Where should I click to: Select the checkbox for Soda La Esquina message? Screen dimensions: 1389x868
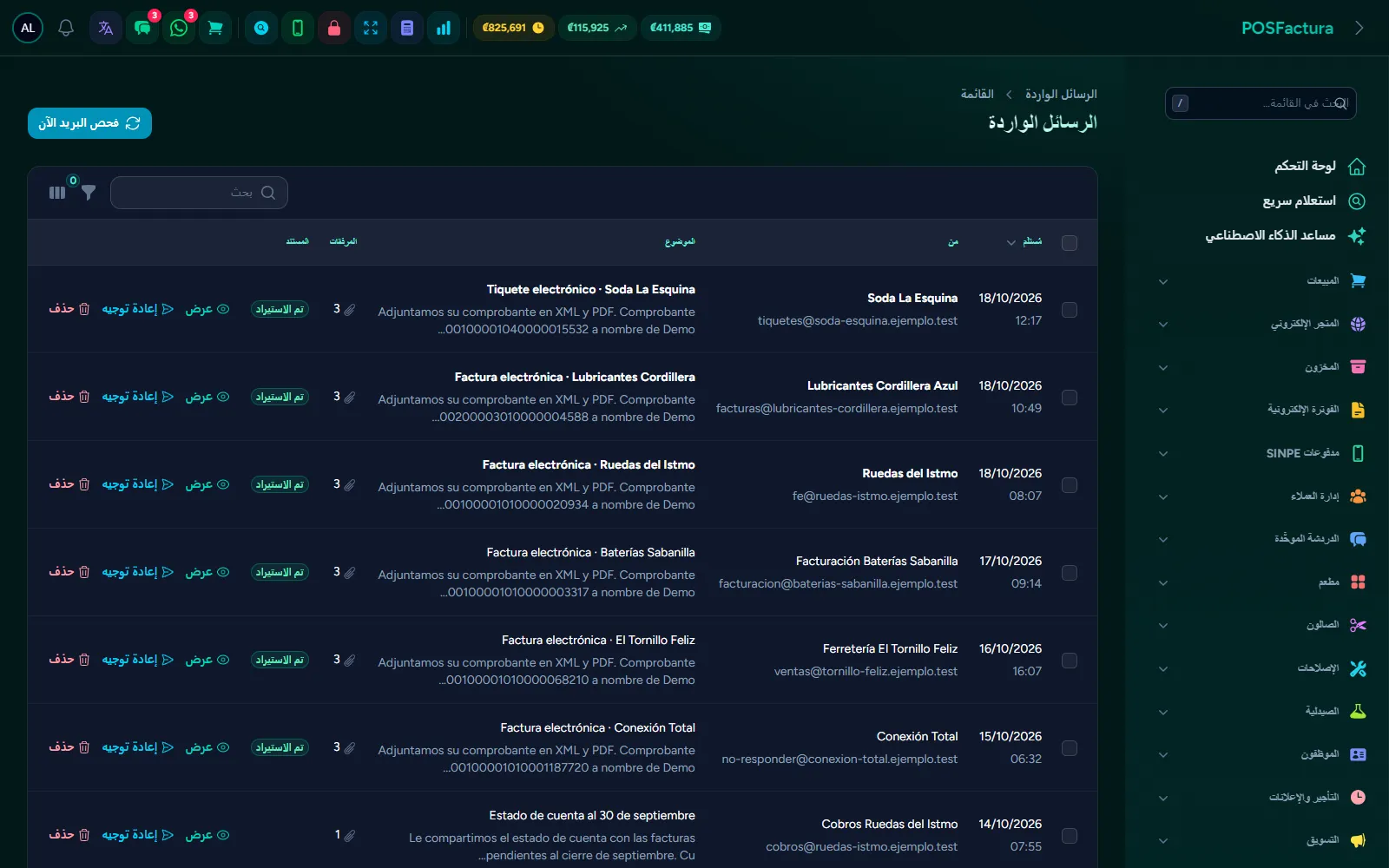1070,310
